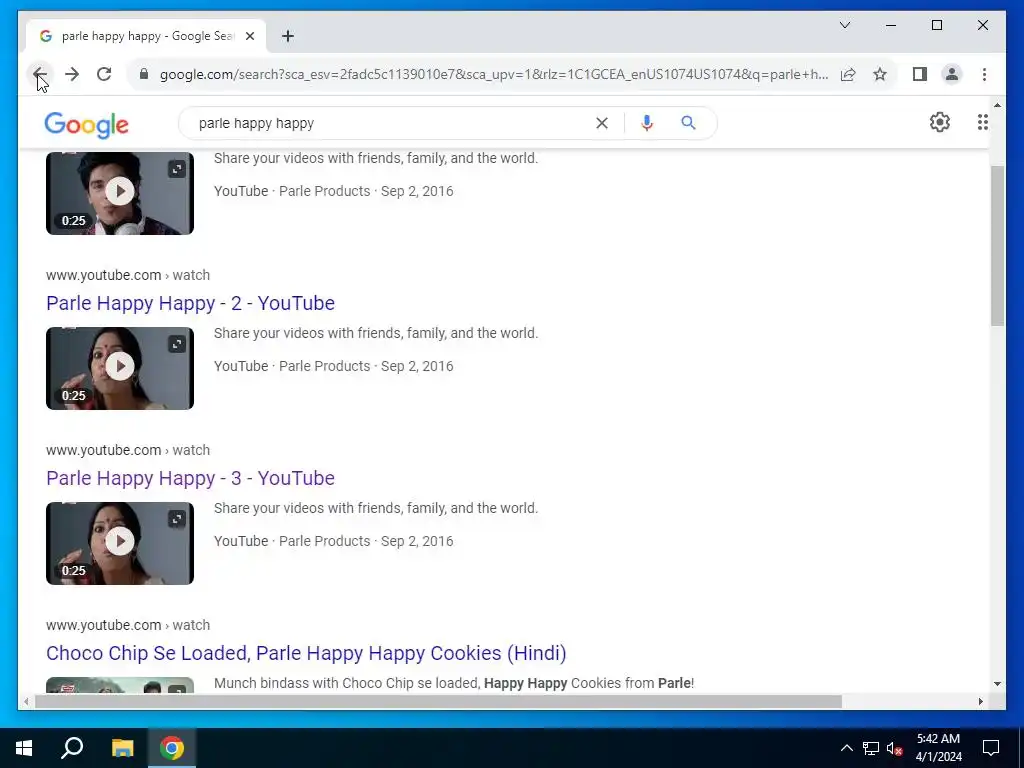Go to the Google logo homepage

point(86,124)
